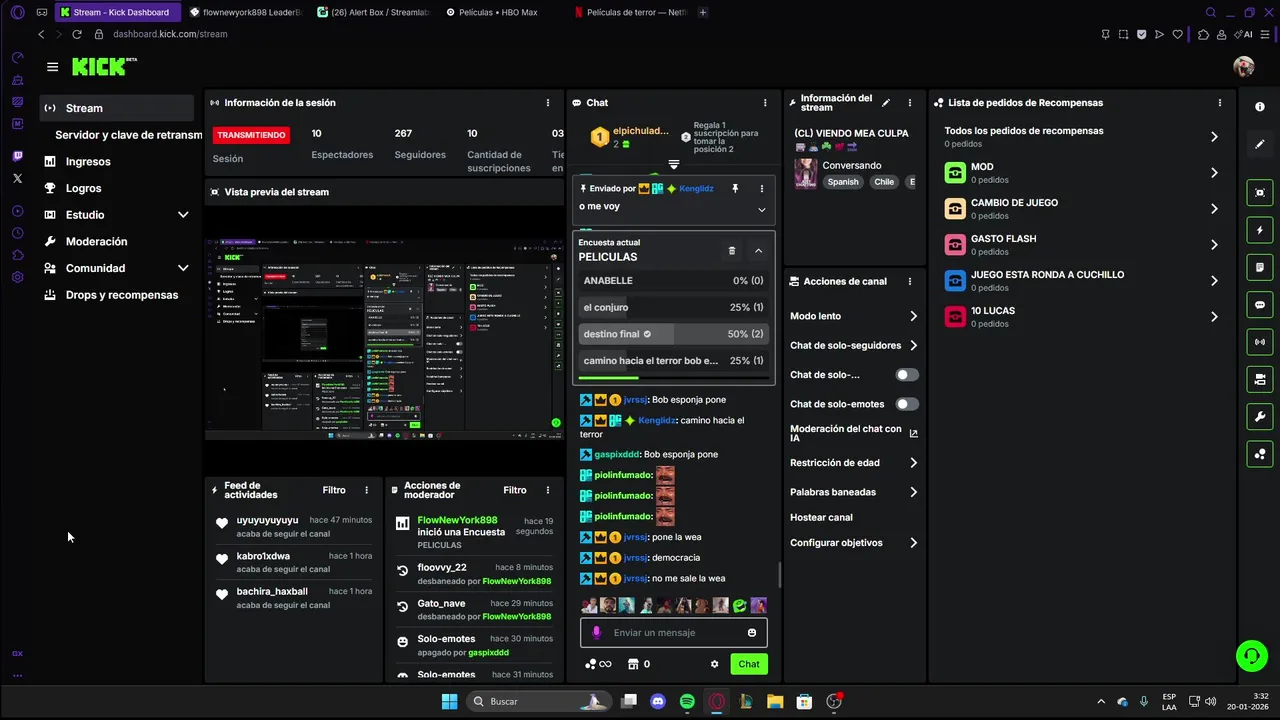Open the channel points icon below chat input
The image size is (1280, 720).
pyautogui.click(x=597, y=664)
